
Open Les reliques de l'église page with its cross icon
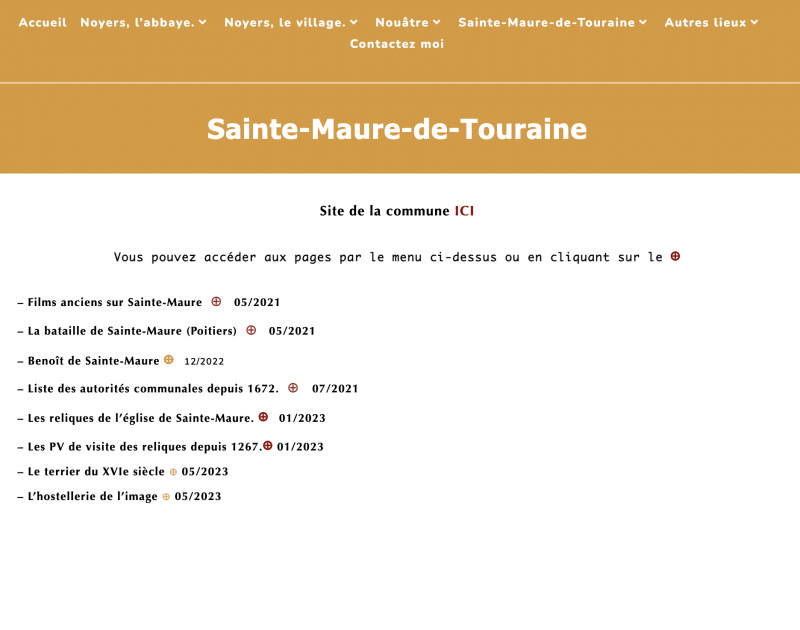click(262, 418)
